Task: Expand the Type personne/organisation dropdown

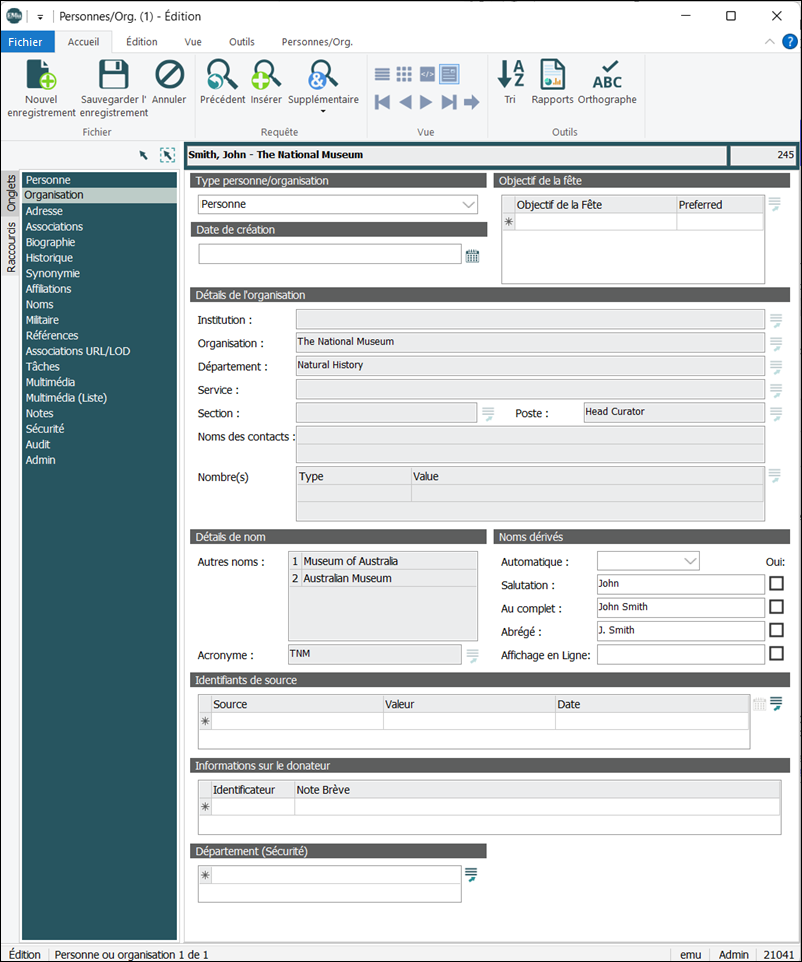Action: point(468,204)
